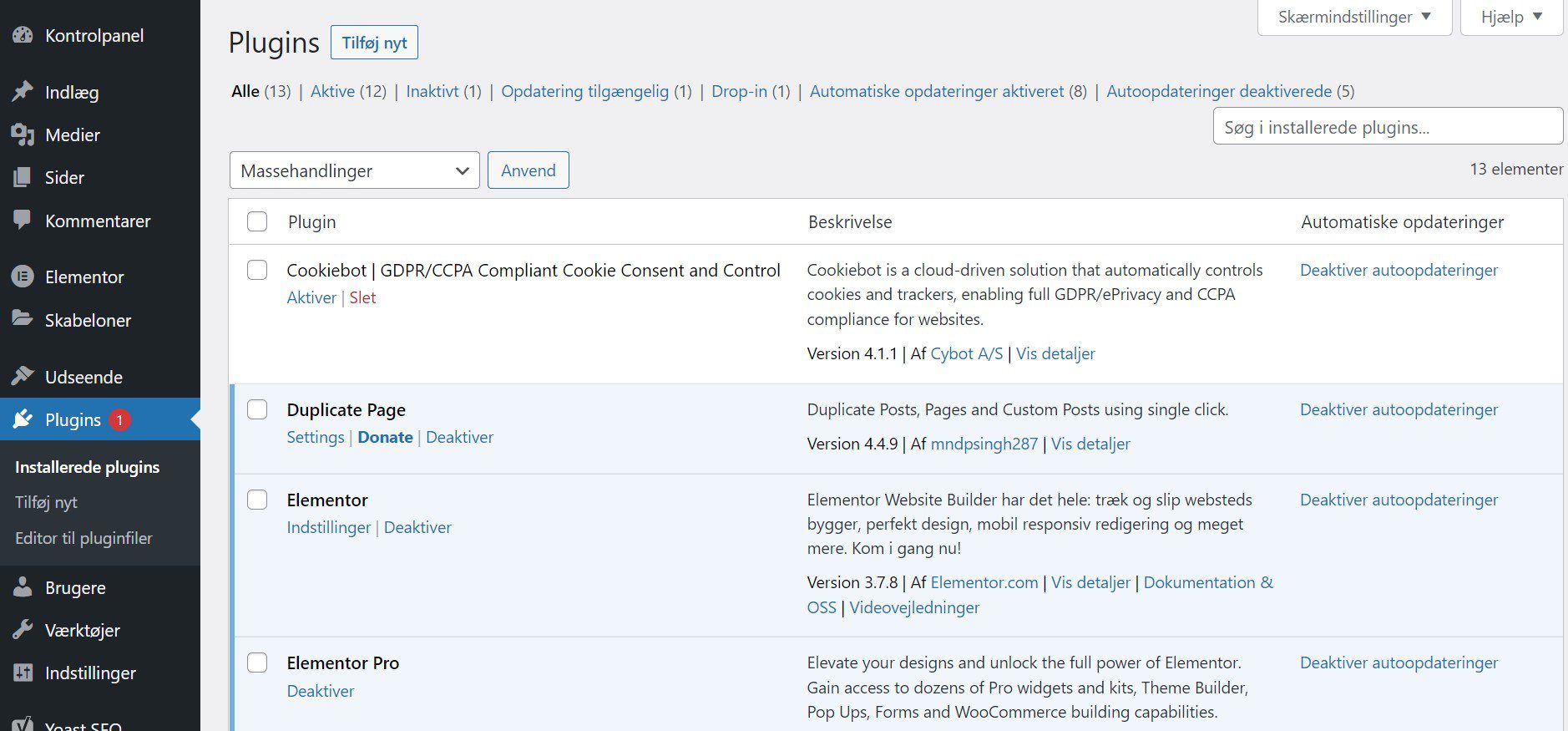
Task: Filter plugins by Aktive
Action: [332, 91]
